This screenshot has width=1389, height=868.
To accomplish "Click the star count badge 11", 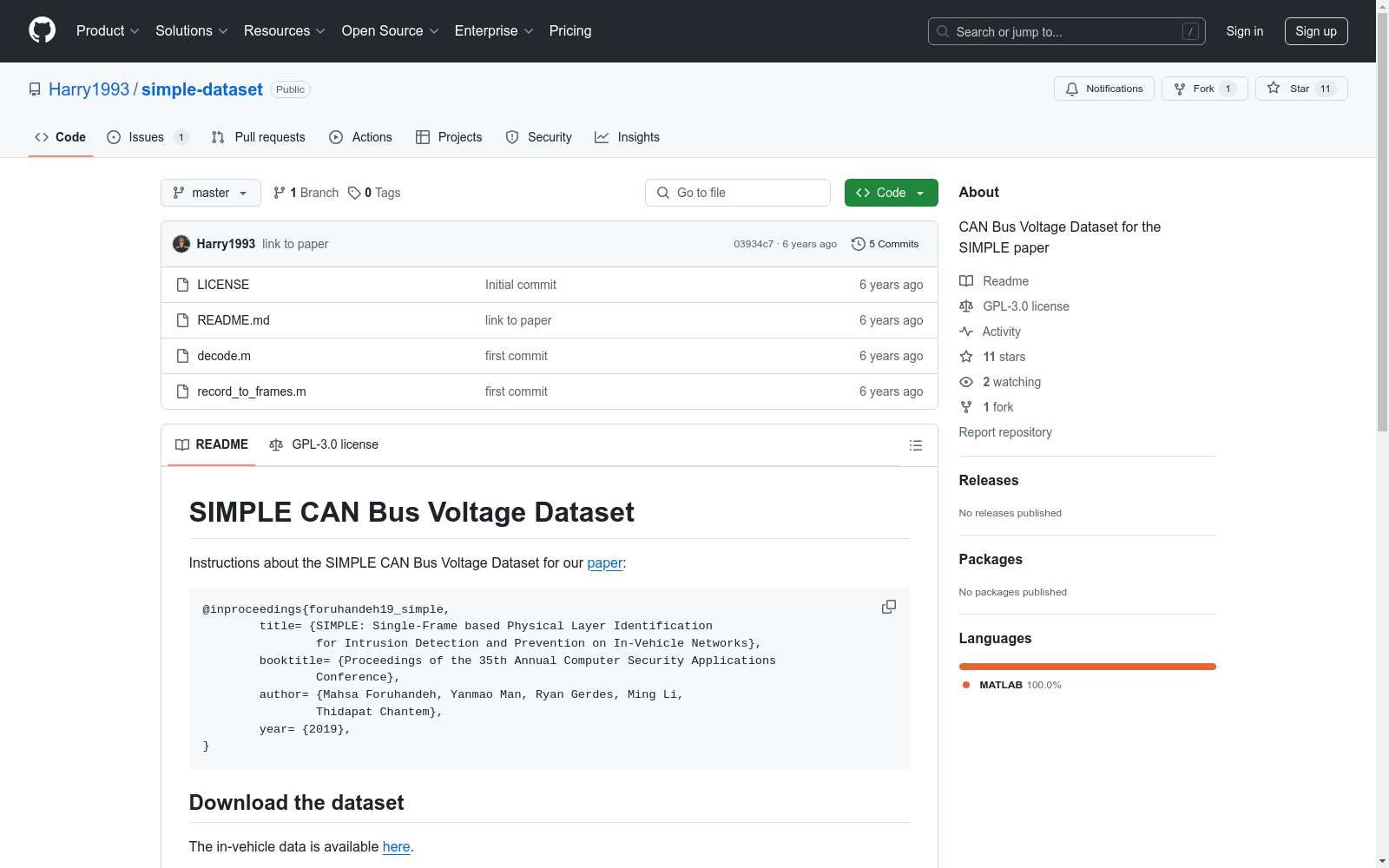I will pyautogui.click(x=1326, y=89).
